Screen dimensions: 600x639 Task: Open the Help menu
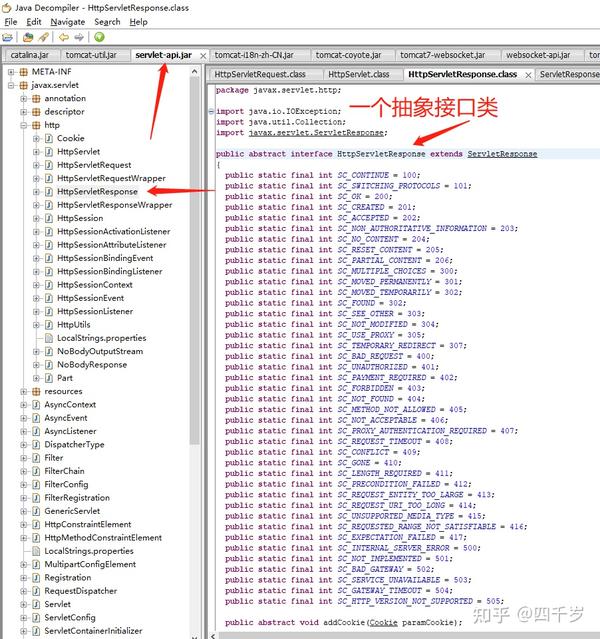[138, 22]
